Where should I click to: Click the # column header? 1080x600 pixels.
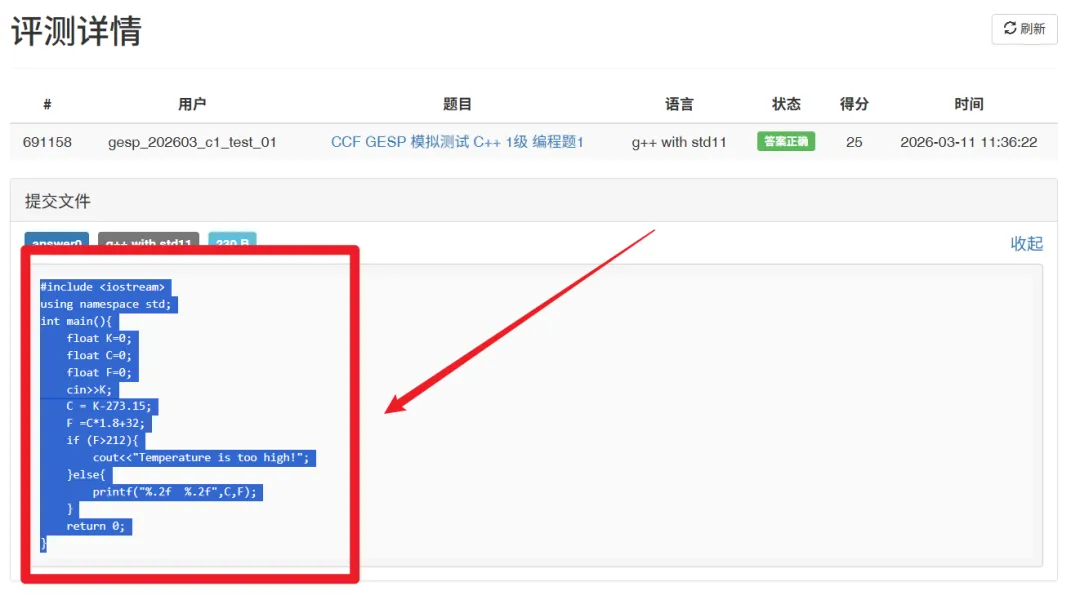[47, 104]
